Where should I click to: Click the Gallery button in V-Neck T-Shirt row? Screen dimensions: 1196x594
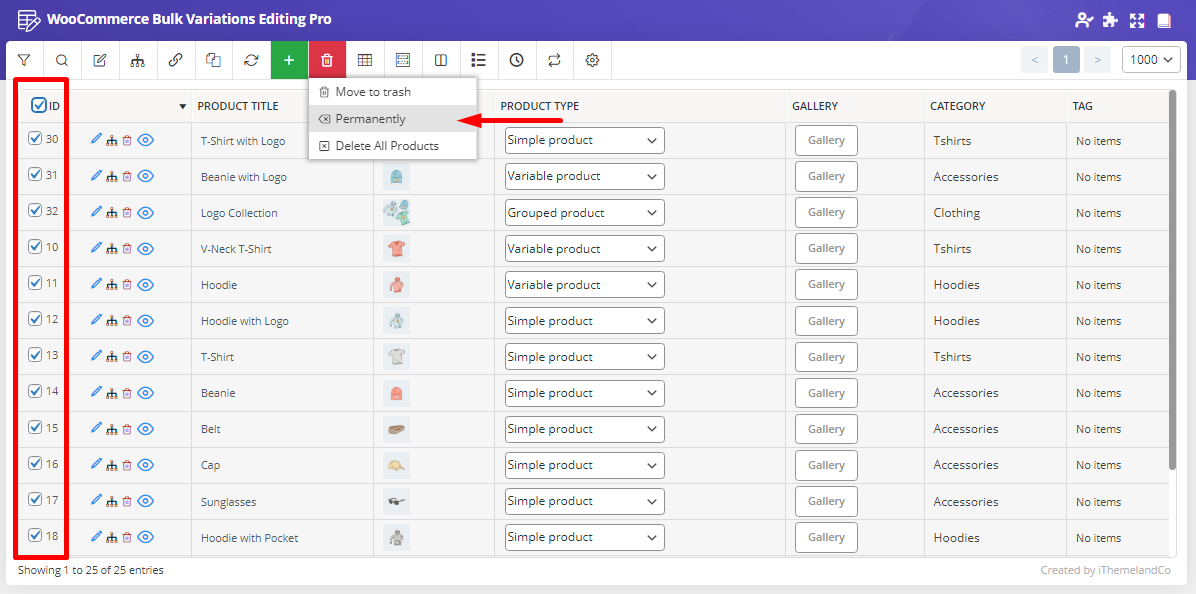(826, 248)
